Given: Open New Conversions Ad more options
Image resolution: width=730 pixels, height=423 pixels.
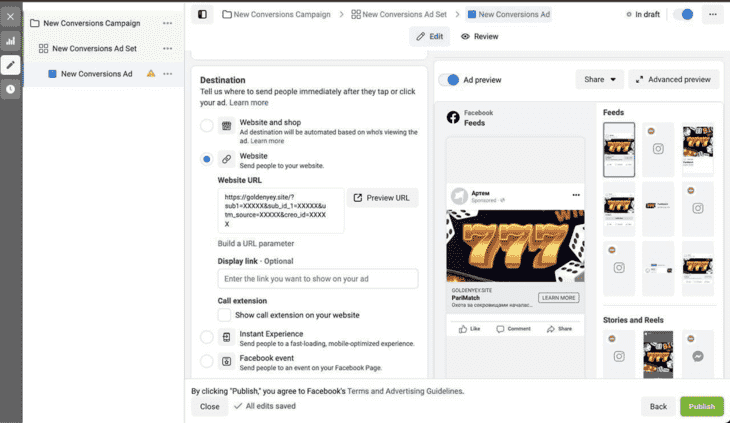Looking at the screenshot, I should (x=168, y=74).
